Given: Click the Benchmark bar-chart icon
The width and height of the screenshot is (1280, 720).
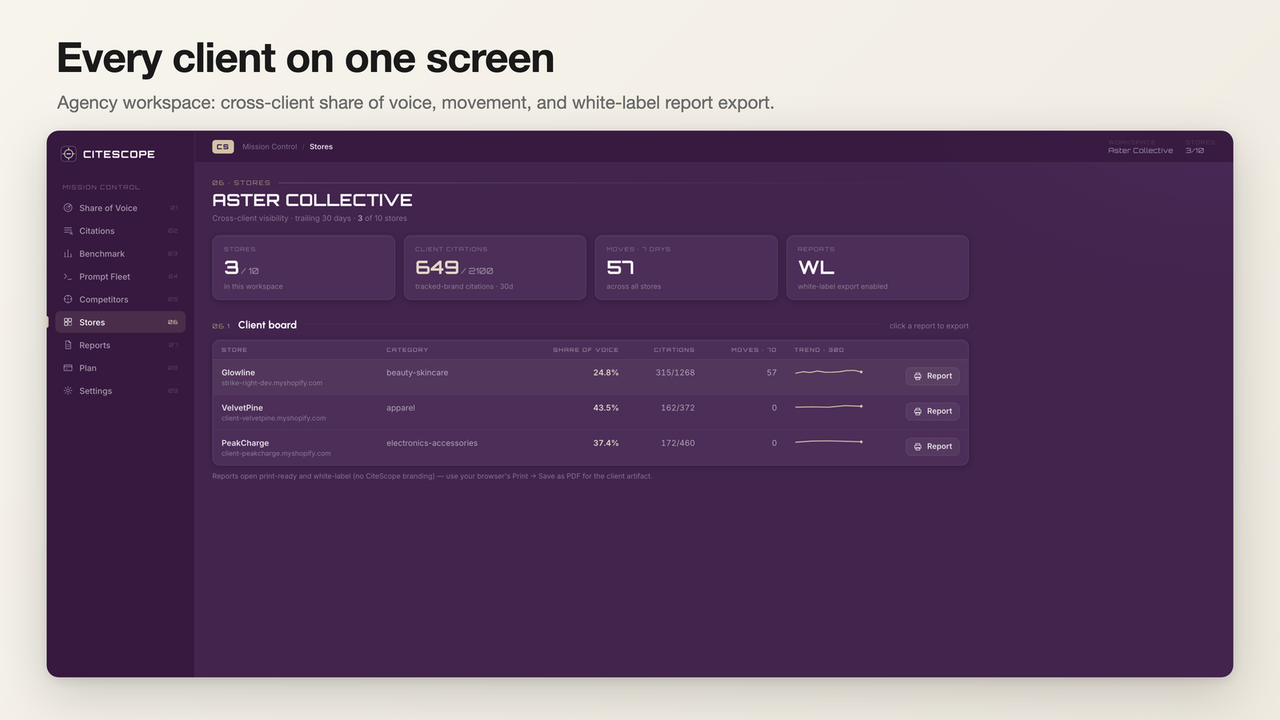Looking at the screenshot, I should click(68, 254).
